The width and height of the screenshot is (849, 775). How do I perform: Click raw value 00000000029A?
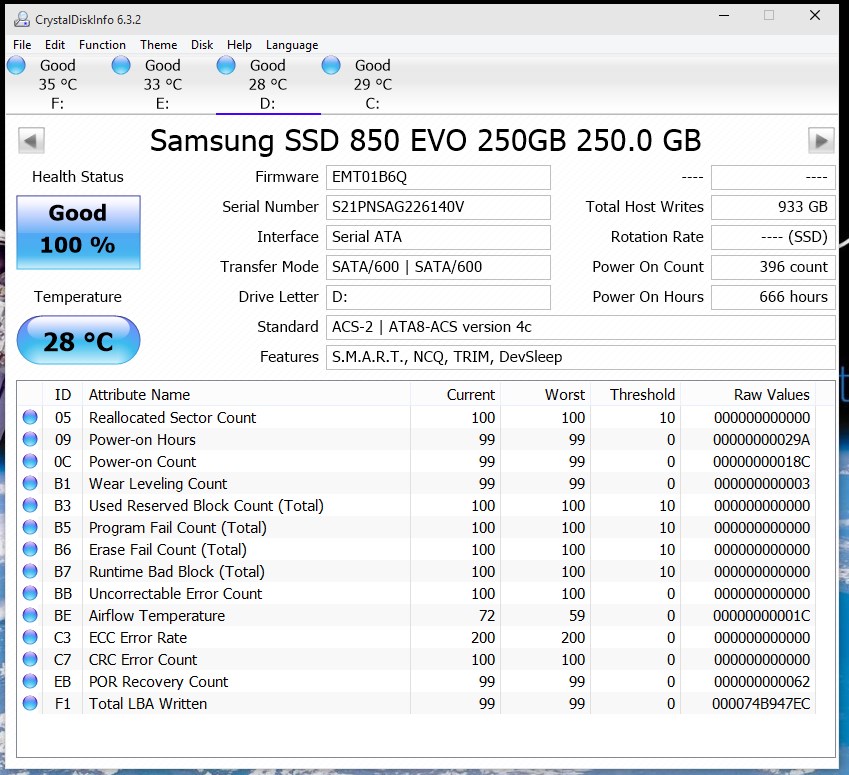(761, 440)
